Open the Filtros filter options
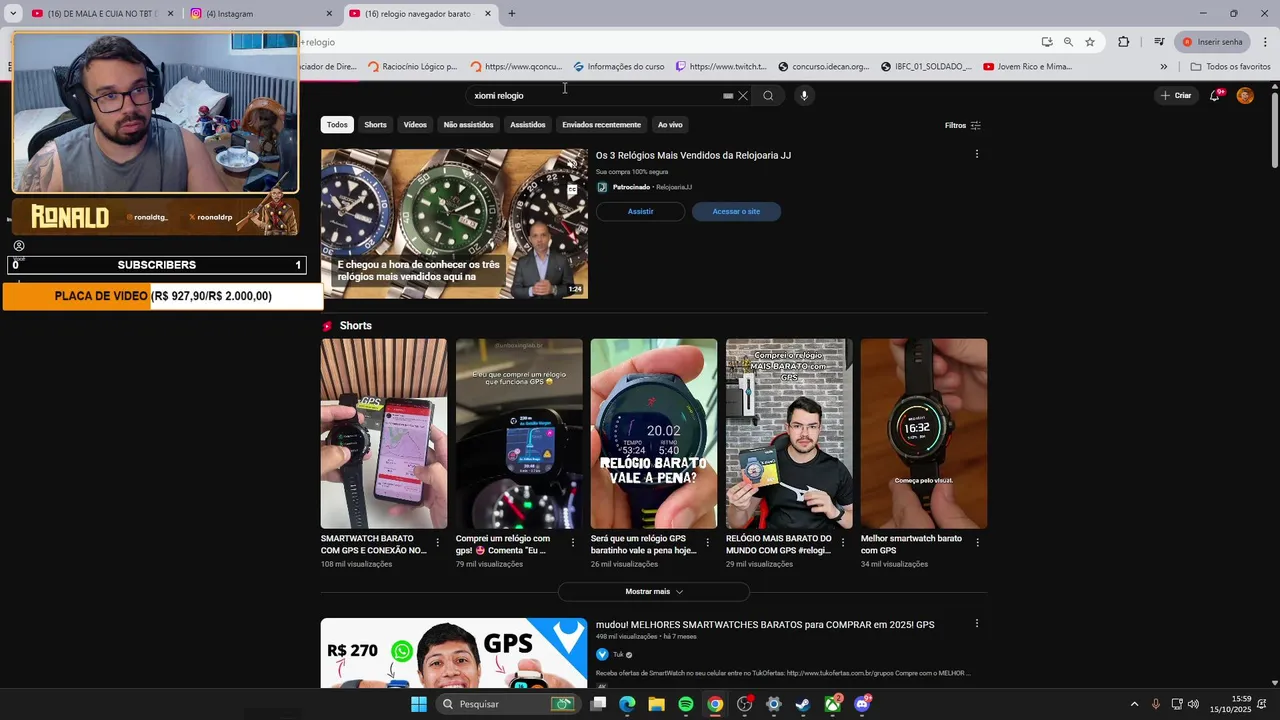The height and width of the screenshot is (720, 1280). click(x=963, y=125)
